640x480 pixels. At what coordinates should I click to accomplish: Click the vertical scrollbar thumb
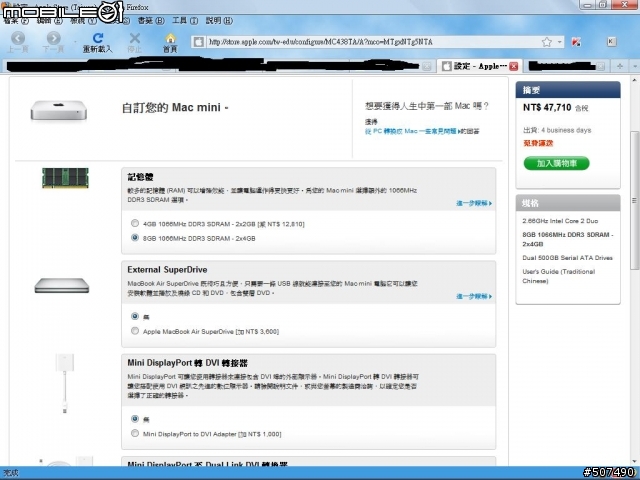point(634,200)
